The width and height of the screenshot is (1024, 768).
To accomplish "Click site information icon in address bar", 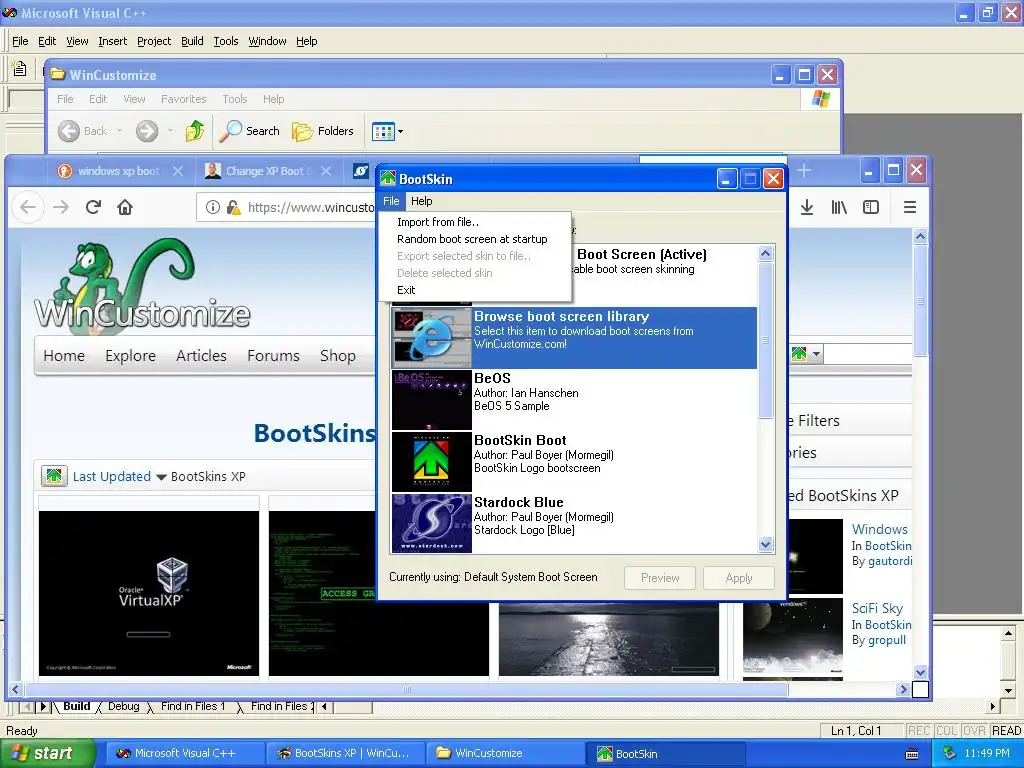I will [x=212, y=207].
